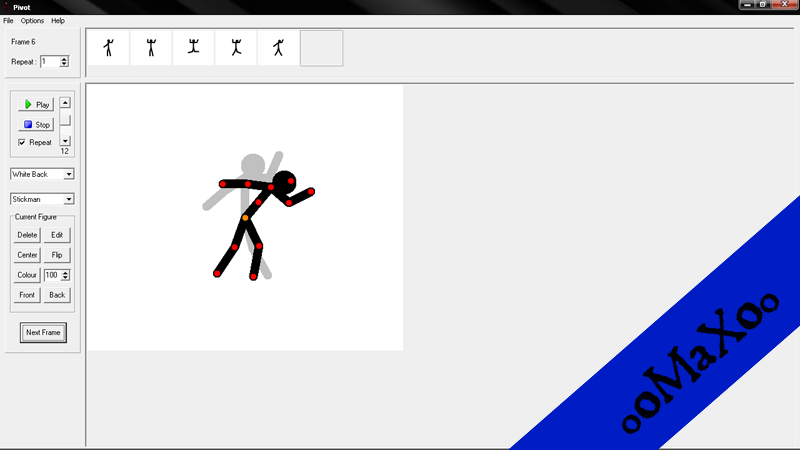Viewport: 800px width, 450px height.
Task: Delete the current figure
Action: (27, 235)
